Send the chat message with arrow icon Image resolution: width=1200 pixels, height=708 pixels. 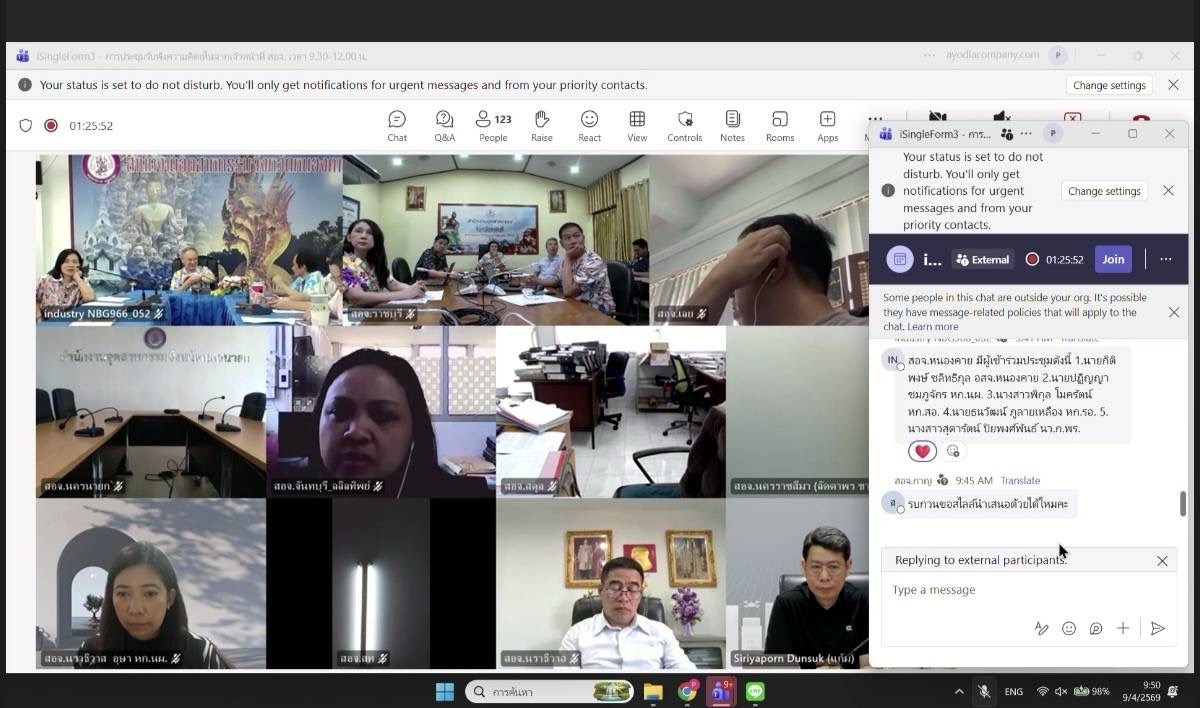tap(1157, 628)
